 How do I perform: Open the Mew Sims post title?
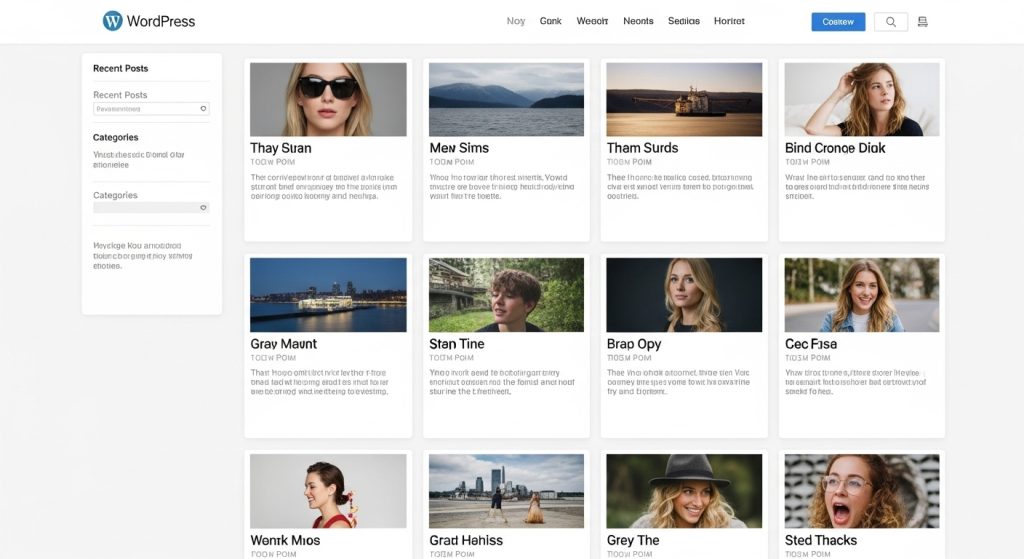pyautogui.click(x=459, y=148)
